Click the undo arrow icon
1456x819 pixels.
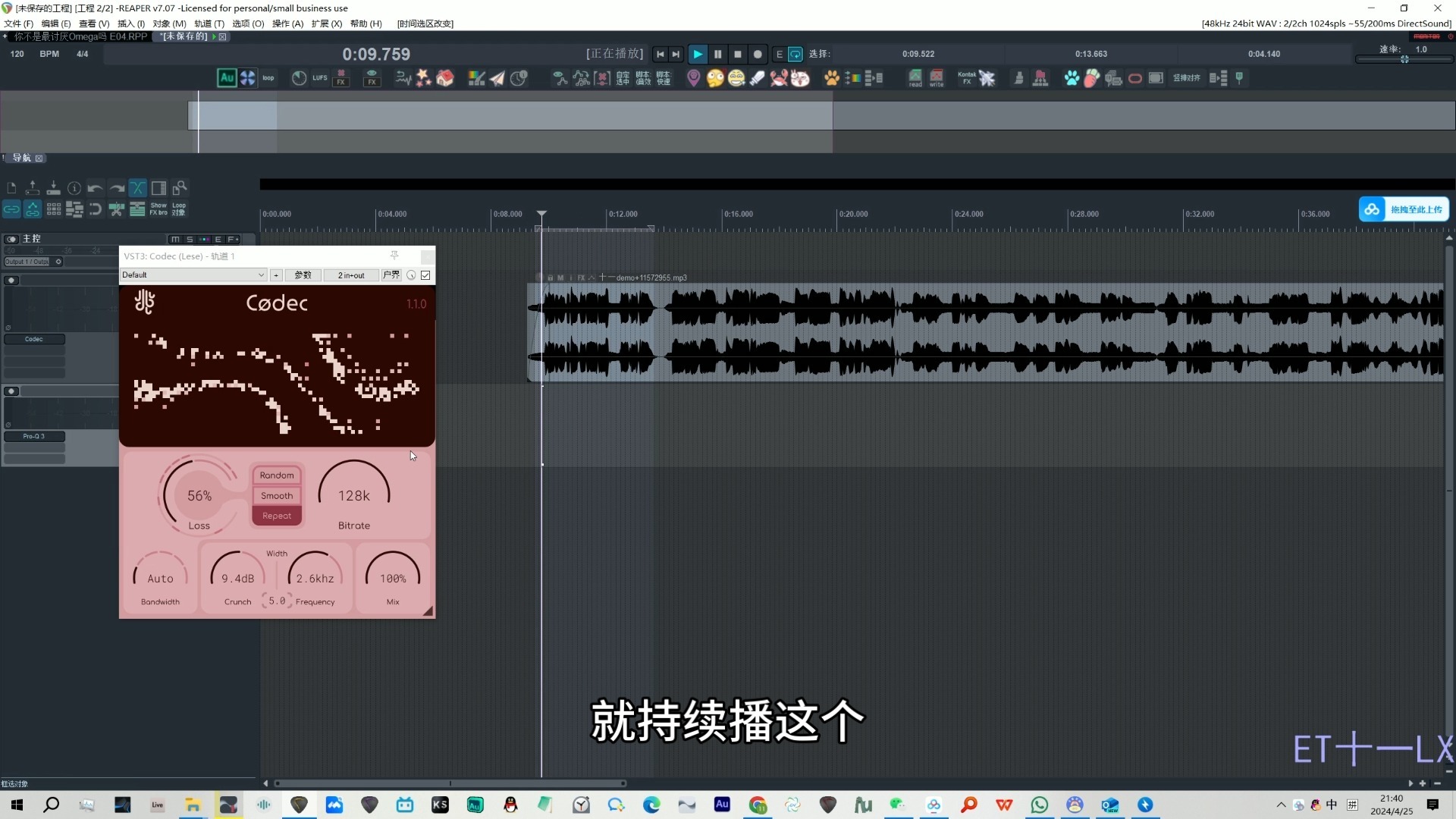[95, 188]
